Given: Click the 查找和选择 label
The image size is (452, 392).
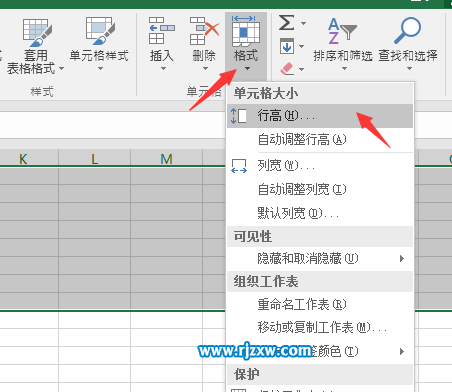Looking at the screenshot, I should click(408, 56).
